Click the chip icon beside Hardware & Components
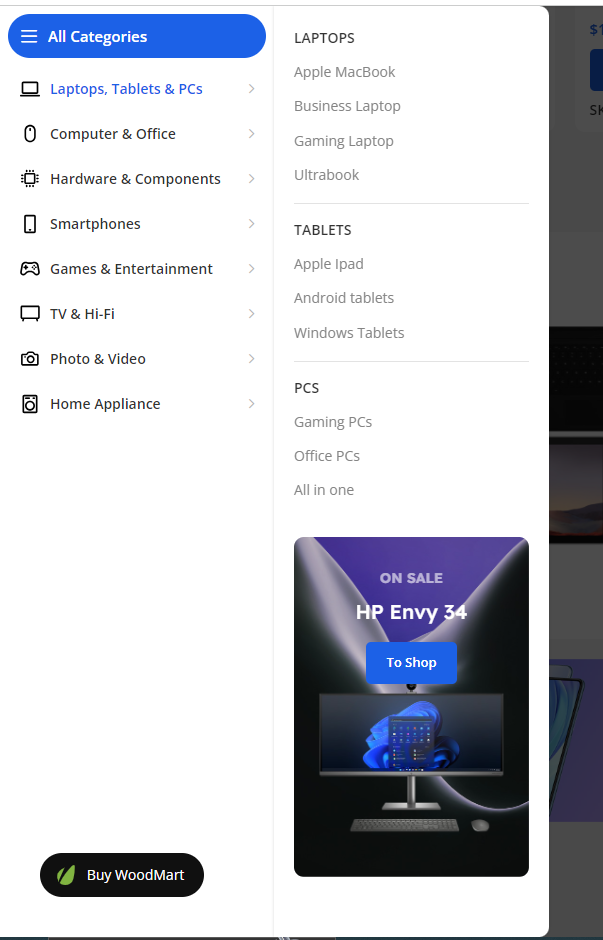Image resolution: width=603 pixels, height=940 pixels. [x=29, y=179]
